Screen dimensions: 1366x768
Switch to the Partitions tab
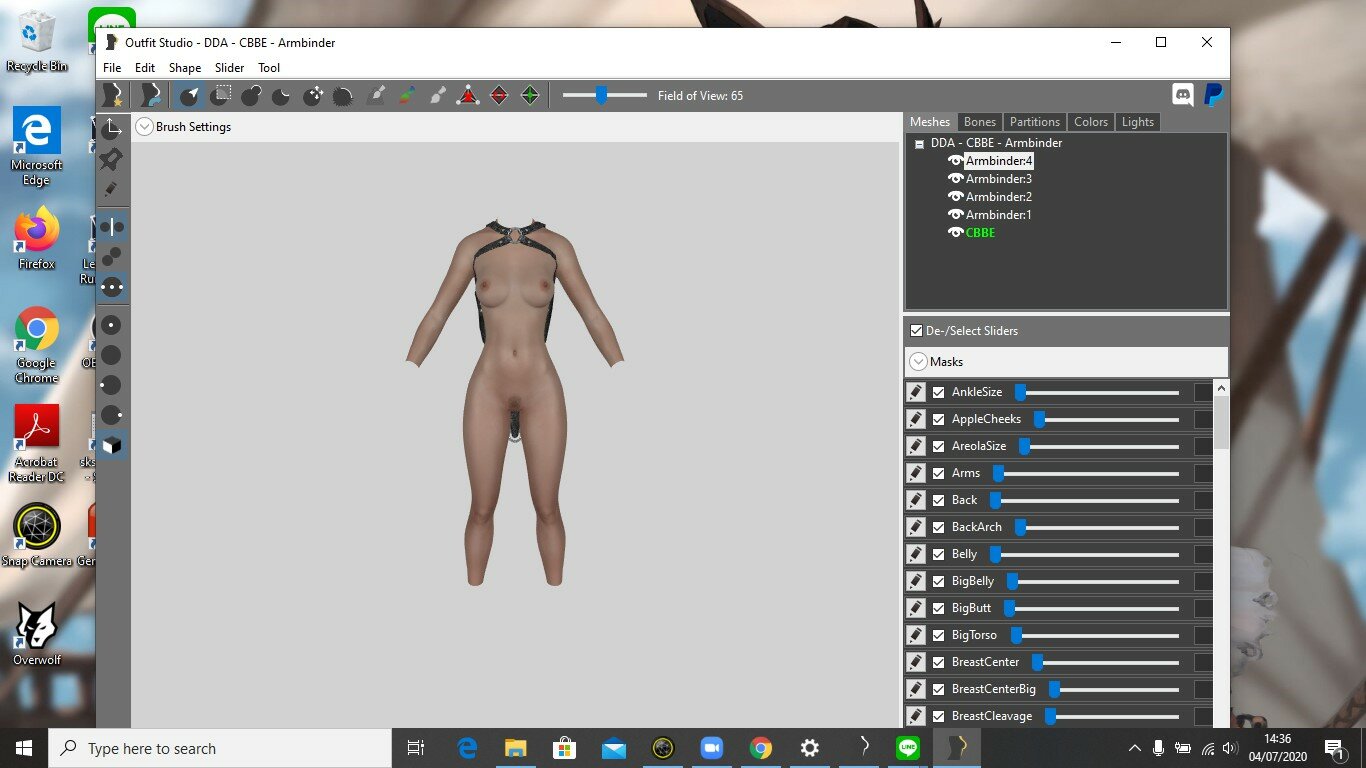coord(1034,122)
